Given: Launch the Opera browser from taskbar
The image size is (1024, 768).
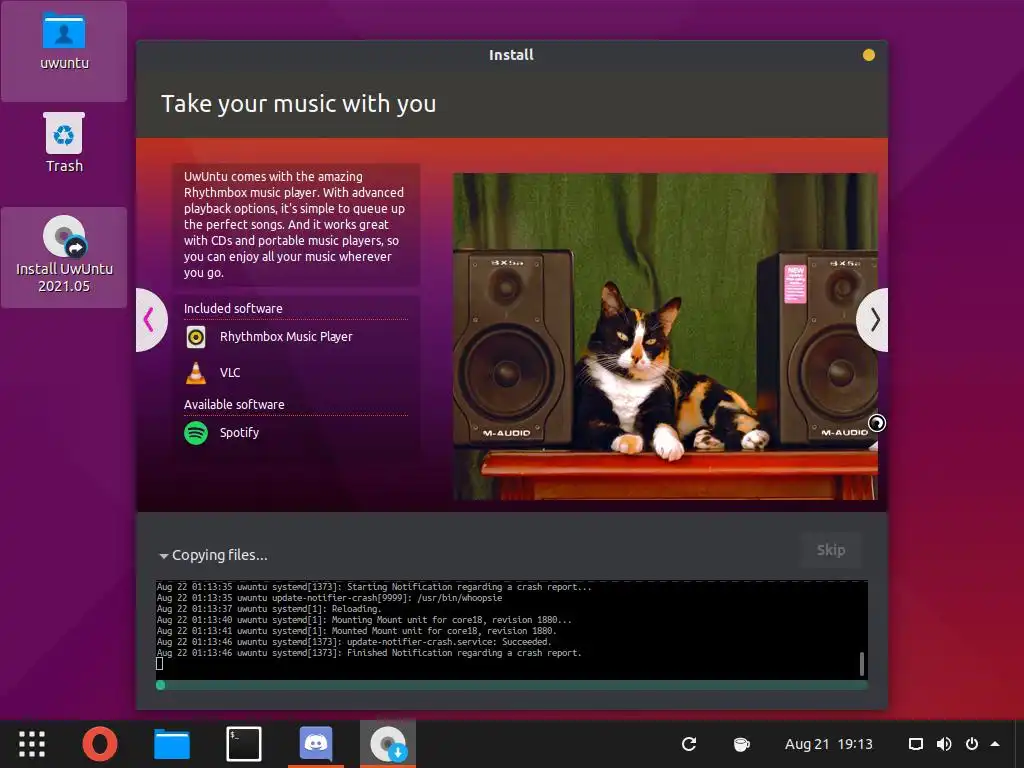Looking at the screenshot, I should pos(100,744).
